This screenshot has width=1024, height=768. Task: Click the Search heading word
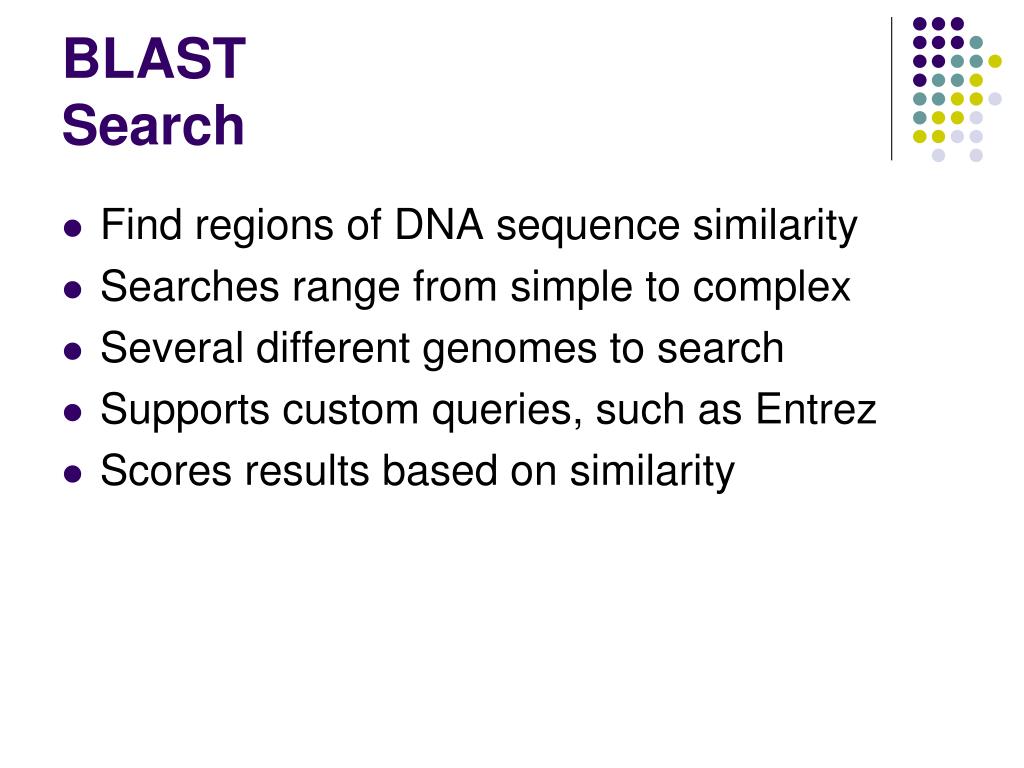[153, 125]
